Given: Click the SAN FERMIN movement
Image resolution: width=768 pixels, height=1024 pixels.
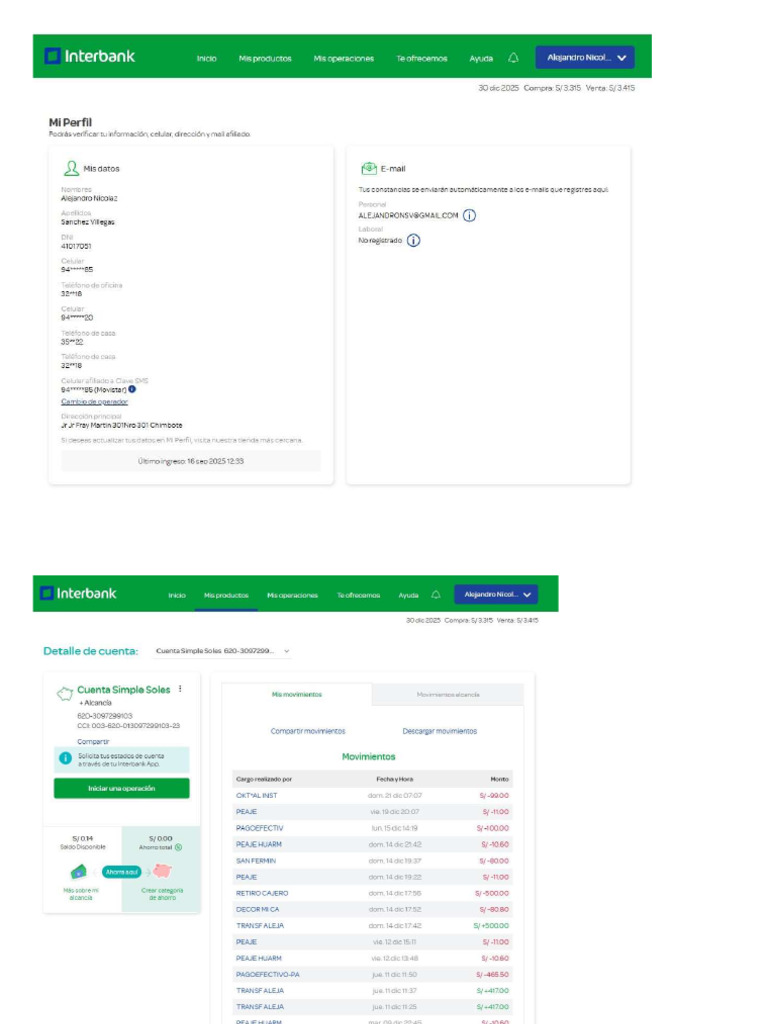Looking at the screenshot, I should click(372, 861).
